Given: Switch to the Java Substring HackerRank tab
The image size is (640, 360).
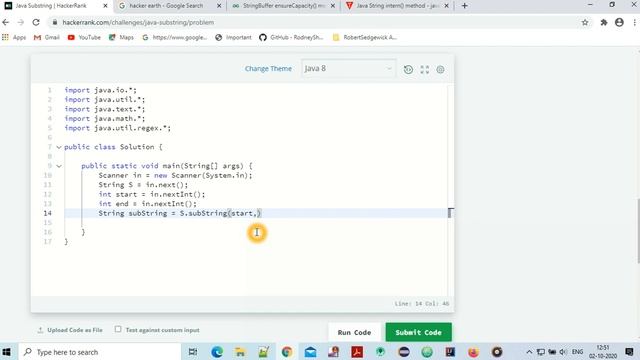Looking at the screenshot, I should click(56, 6).
